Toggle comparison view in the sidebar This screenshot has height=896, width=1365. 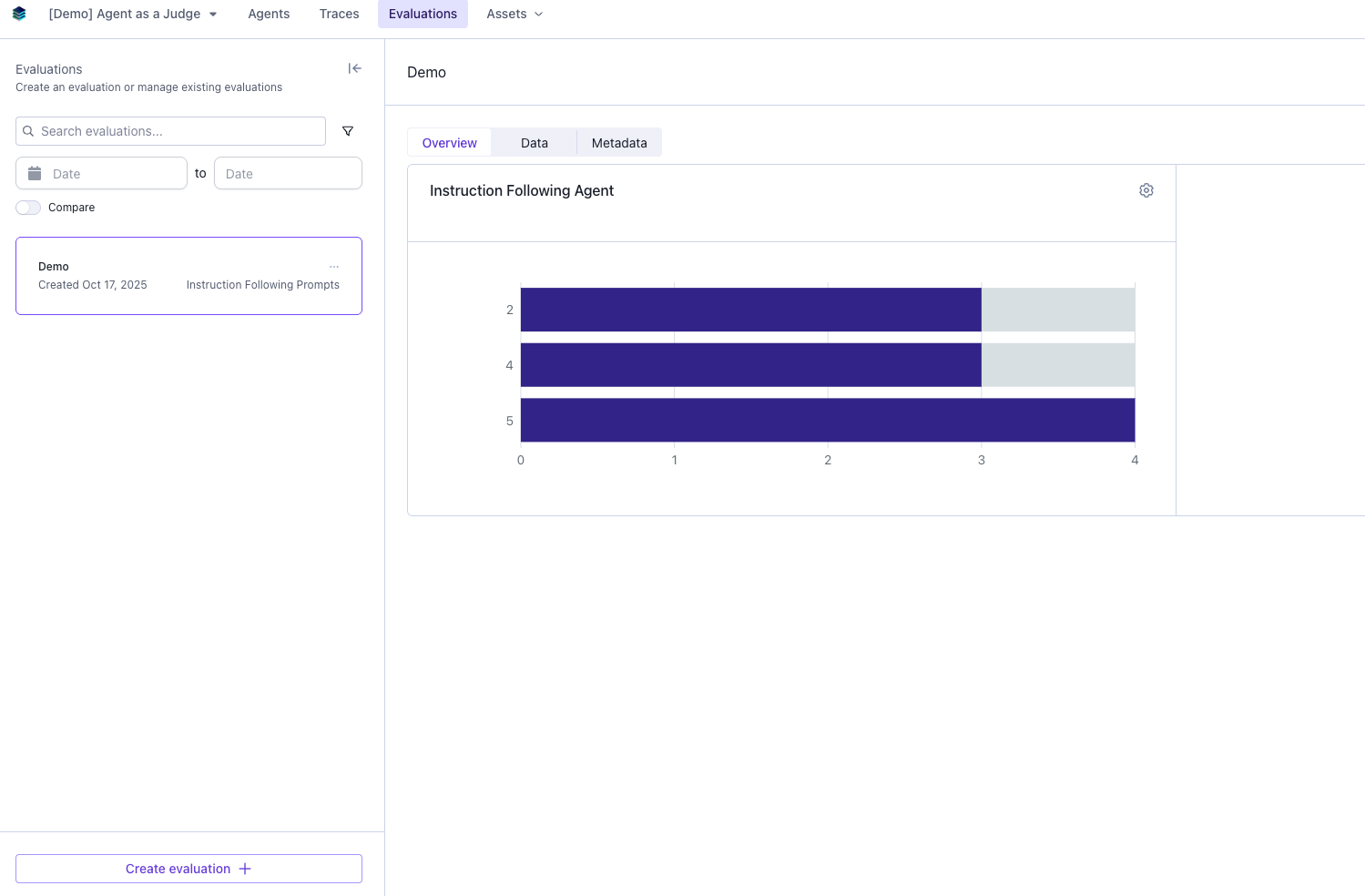coord(27,208)
